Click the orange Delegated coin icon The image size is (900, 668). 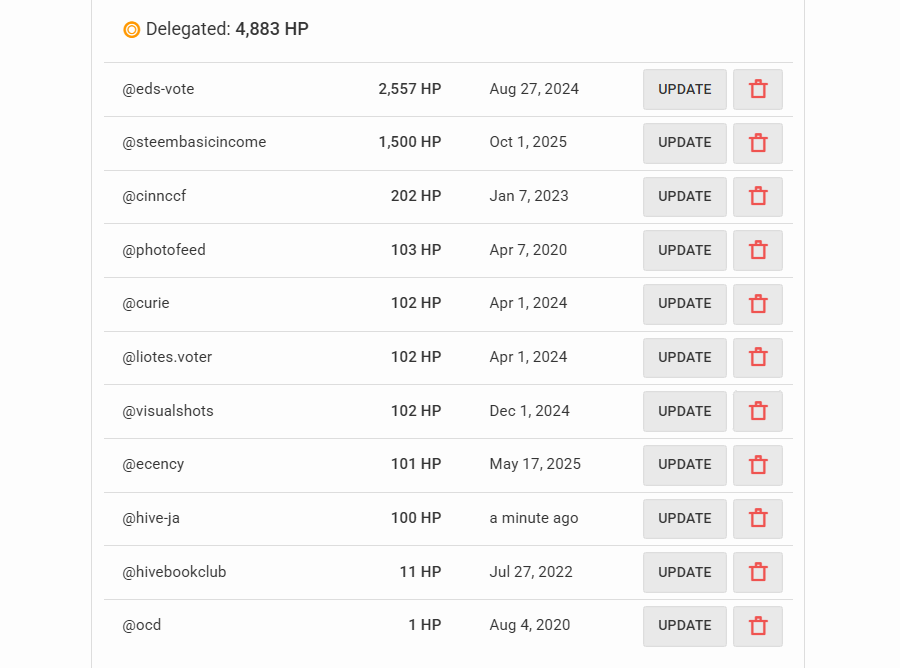click(x=132, y=30)
